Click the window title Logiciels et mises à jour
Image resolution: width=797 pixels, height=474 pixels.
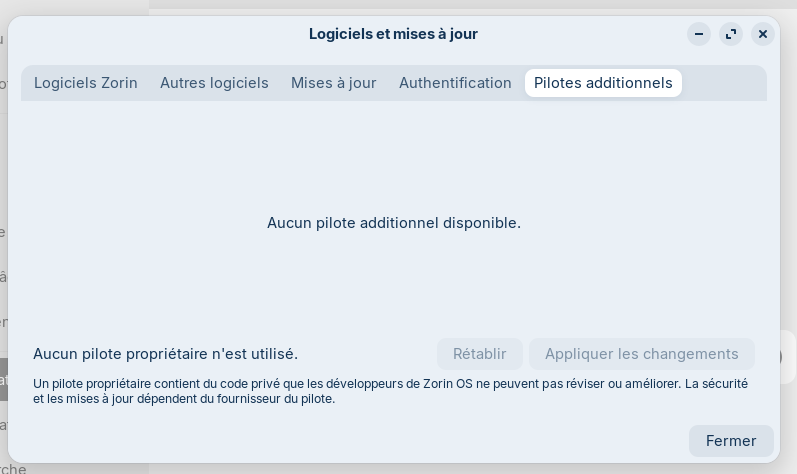(393, 34)
